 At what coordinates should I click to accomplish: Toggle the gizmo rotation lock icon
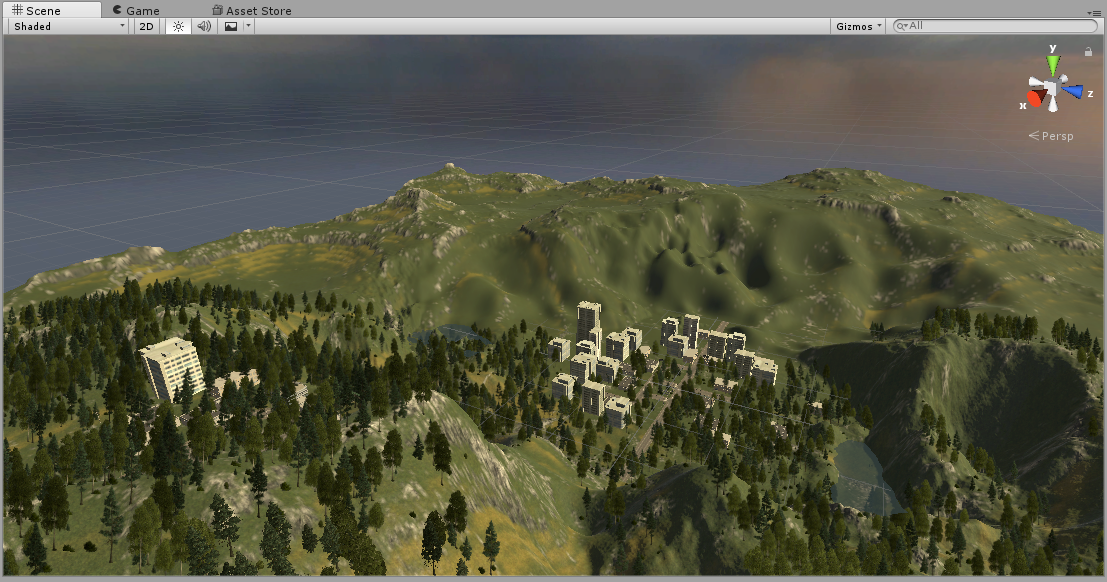[x=1088, y=52]
